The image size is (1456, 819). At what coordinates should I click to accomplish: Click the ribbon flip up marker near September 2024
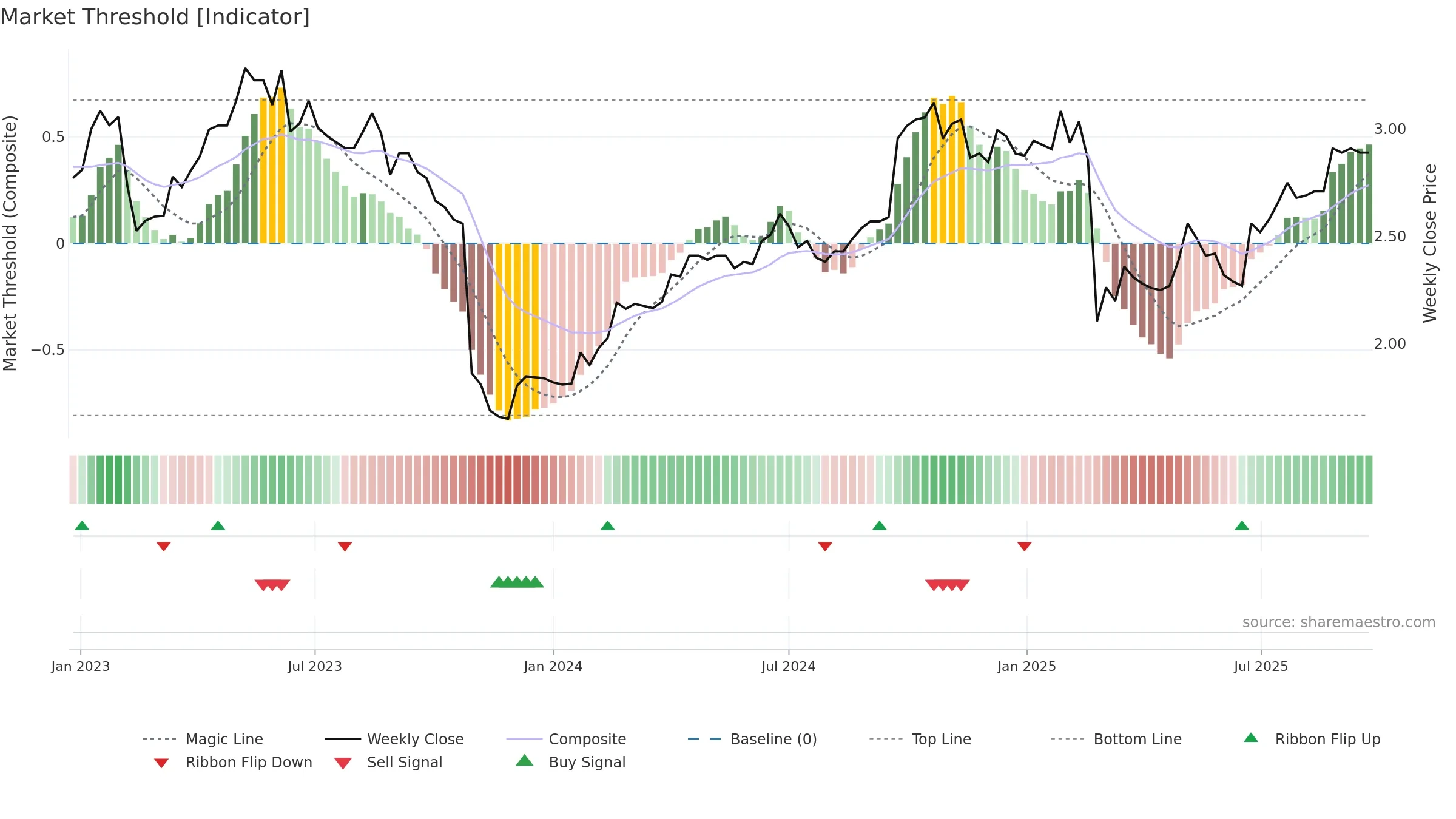point(879,525)
